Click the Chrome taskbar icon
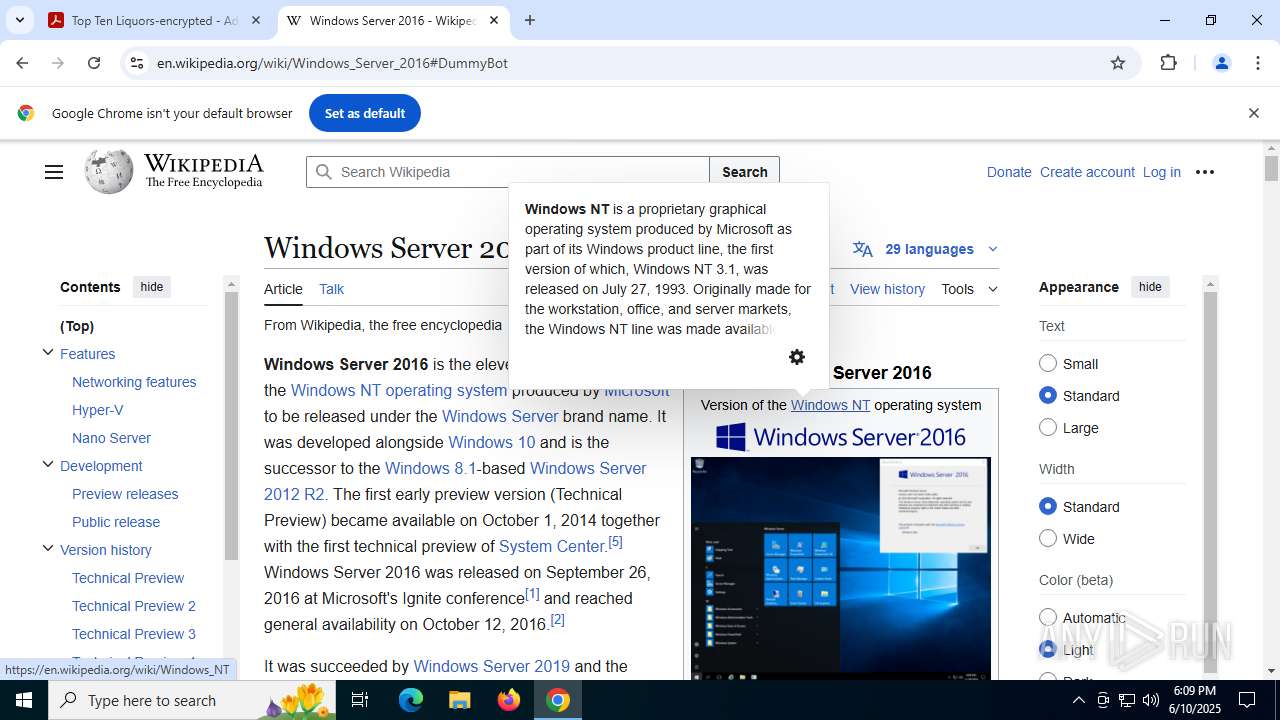1280x720 pixels. (558, 700)
